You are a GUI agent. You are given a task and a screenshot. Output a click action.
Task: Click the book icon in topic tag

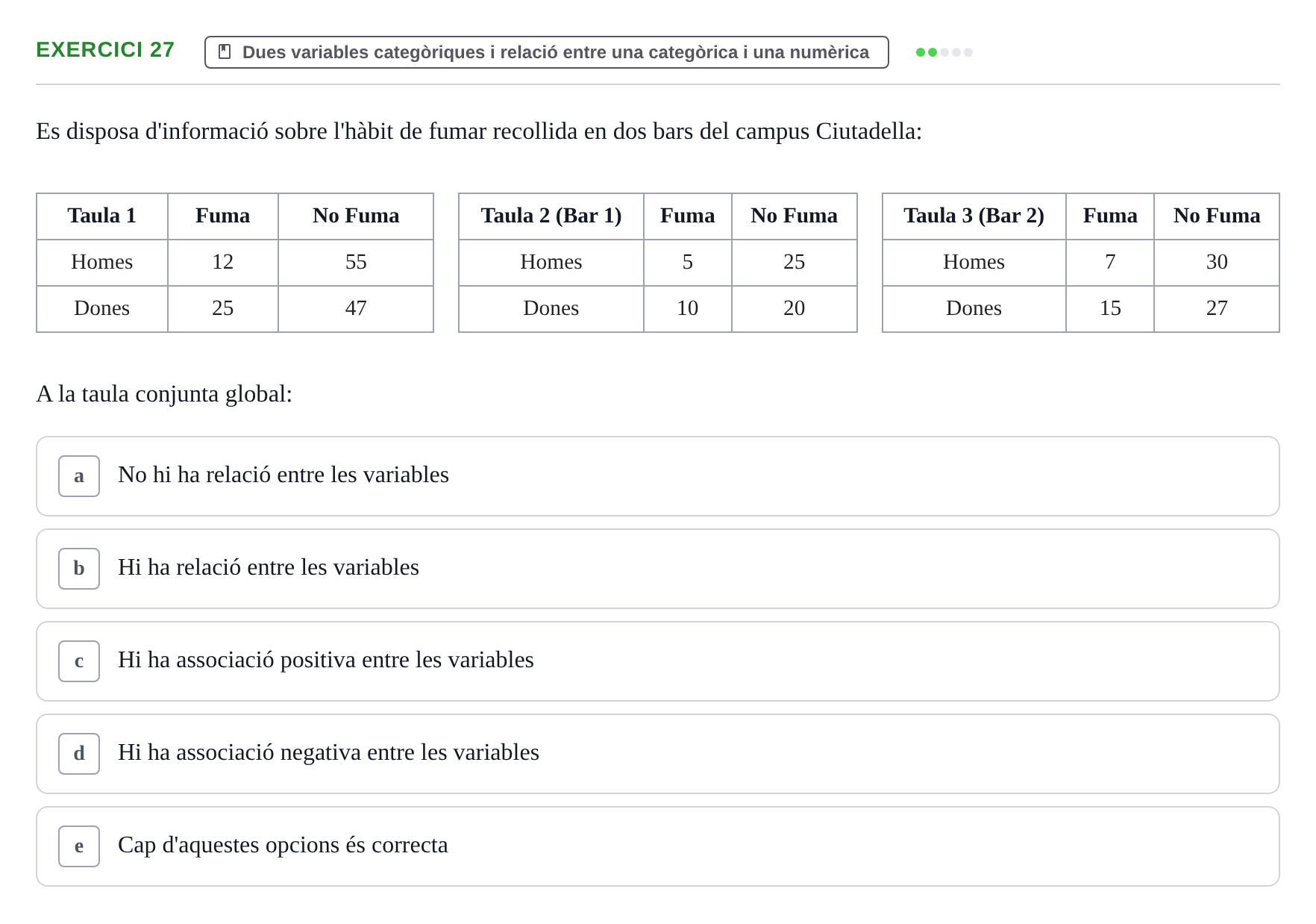pyautogui.click(x=225, y=51)
